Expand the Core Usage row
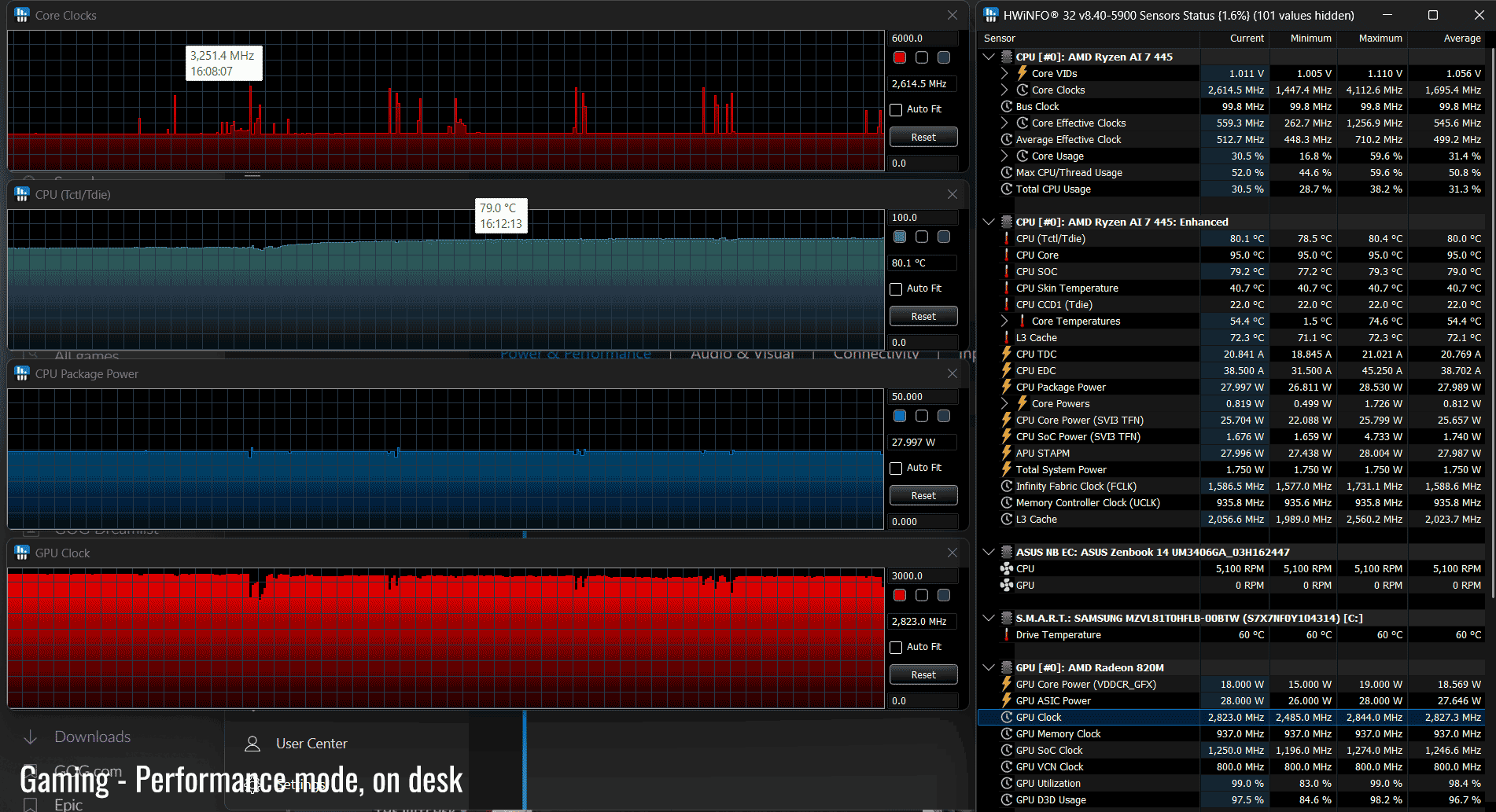 [x=1004, y=156]
